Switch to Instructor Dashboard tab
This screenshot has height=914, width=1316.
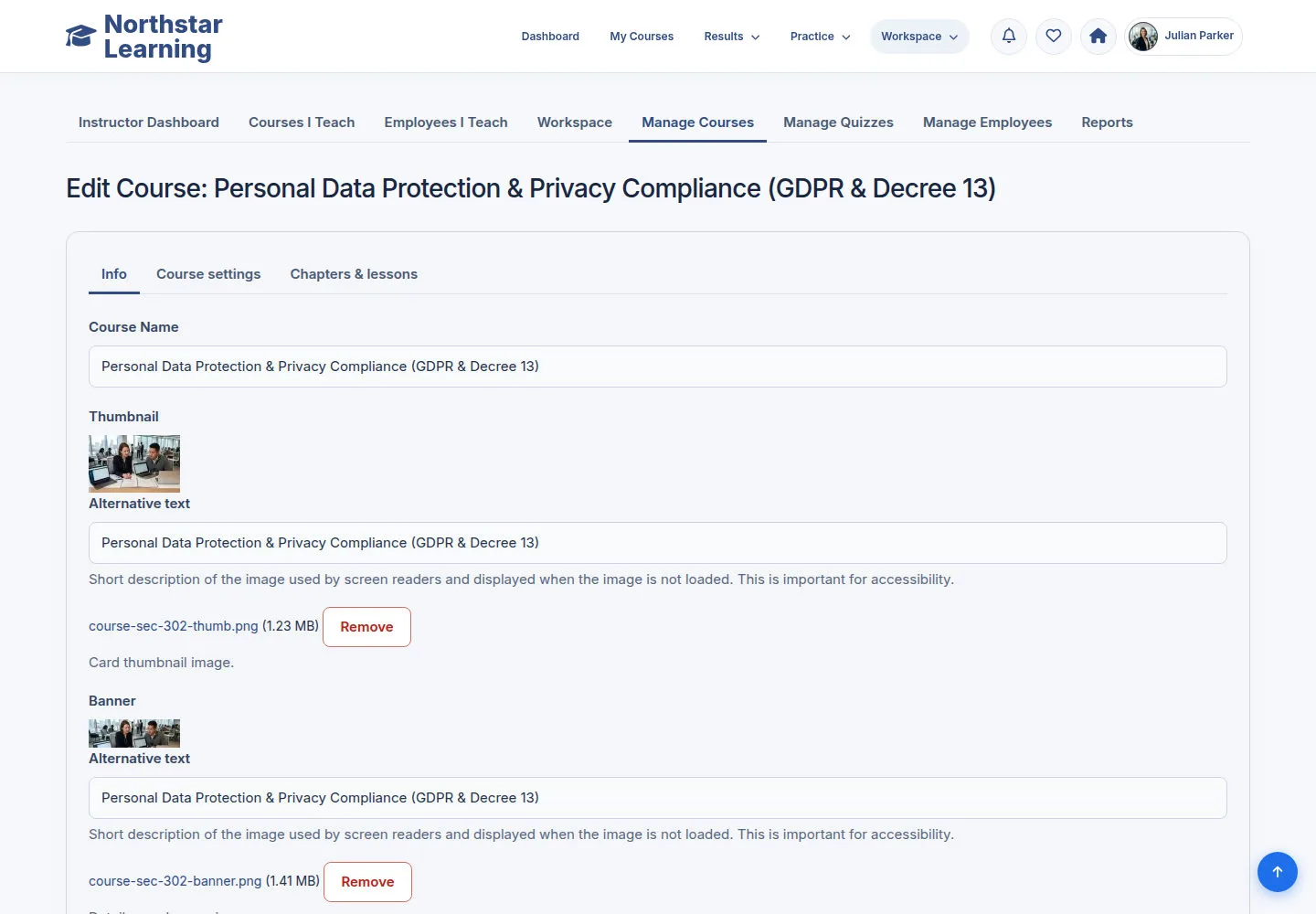(149, 122)
